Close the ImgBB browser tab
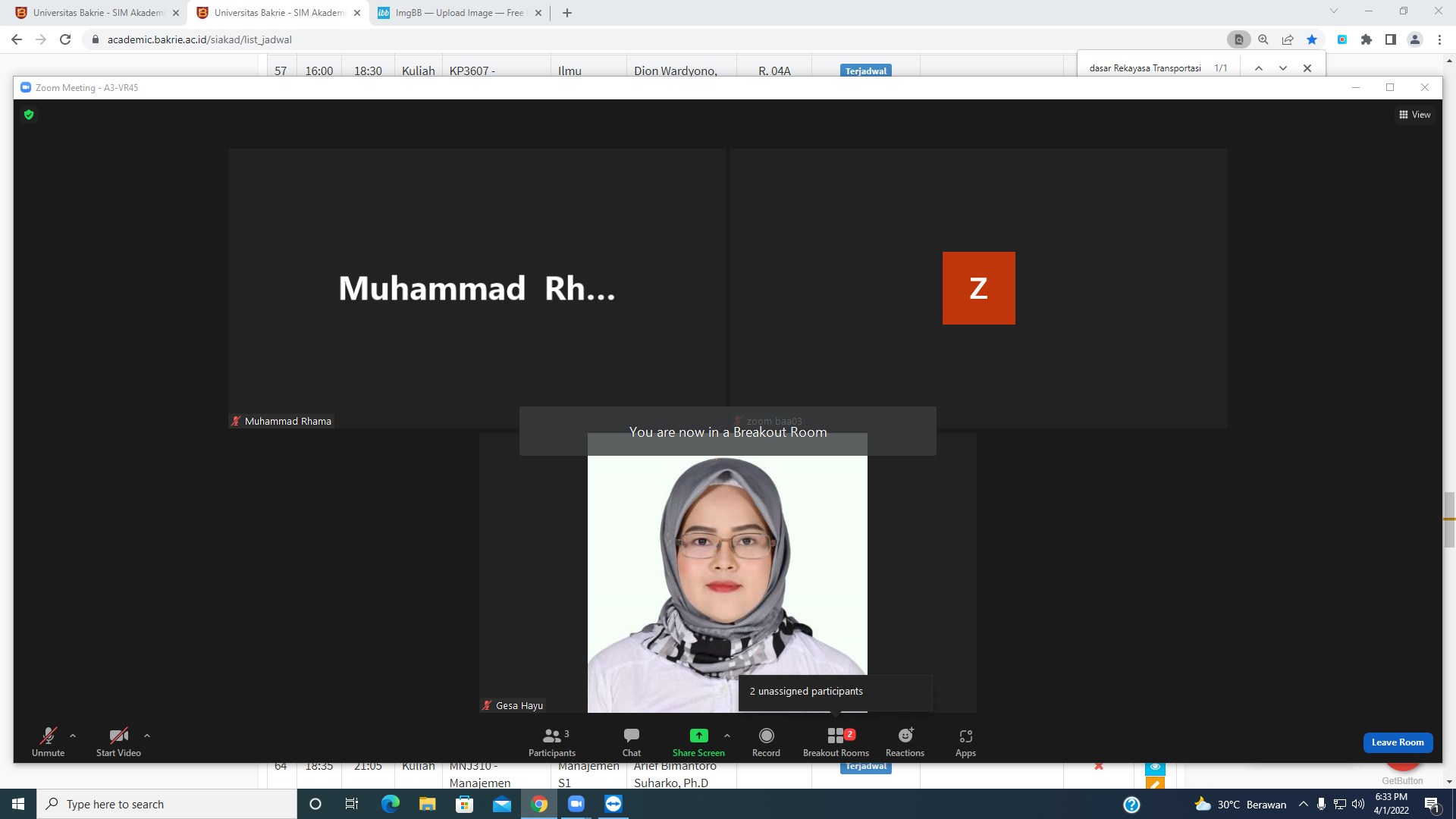 (x=538, y=13)
